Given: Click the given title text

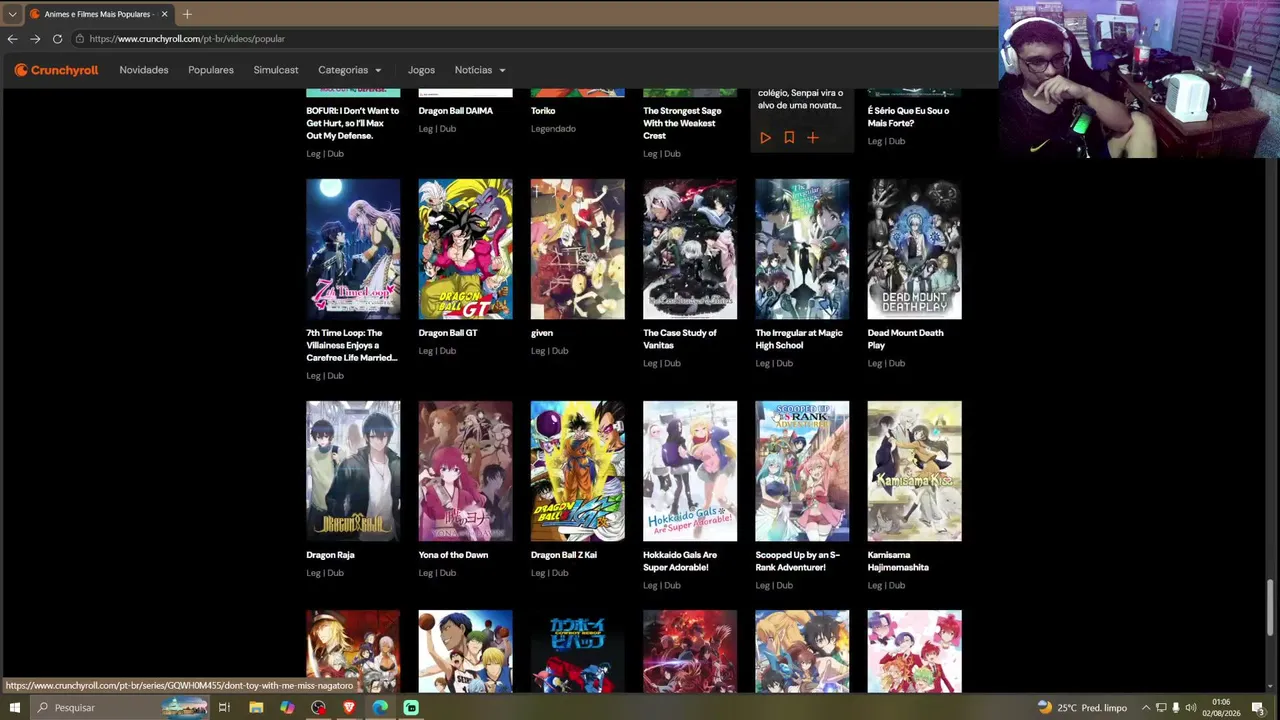Looking at the screenshot, I should (x=542, y=333).
